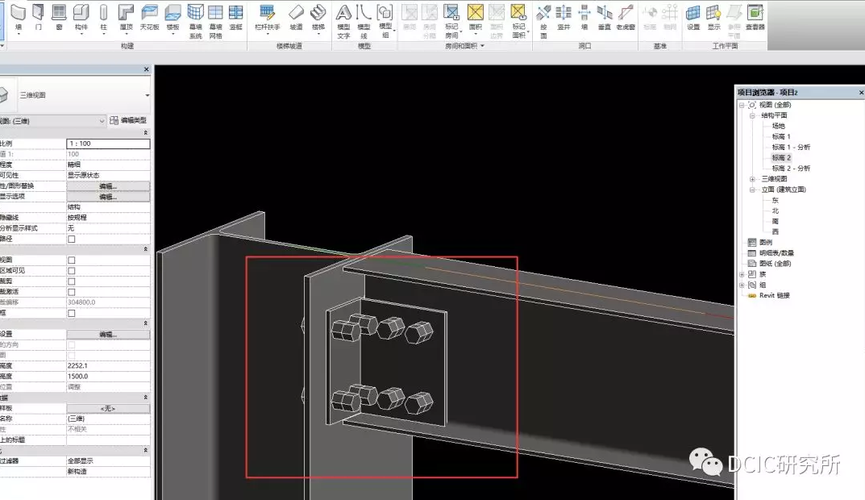
Task: Click 编辑 button for 可见性/图形替换
Action: tap(108, 186)
